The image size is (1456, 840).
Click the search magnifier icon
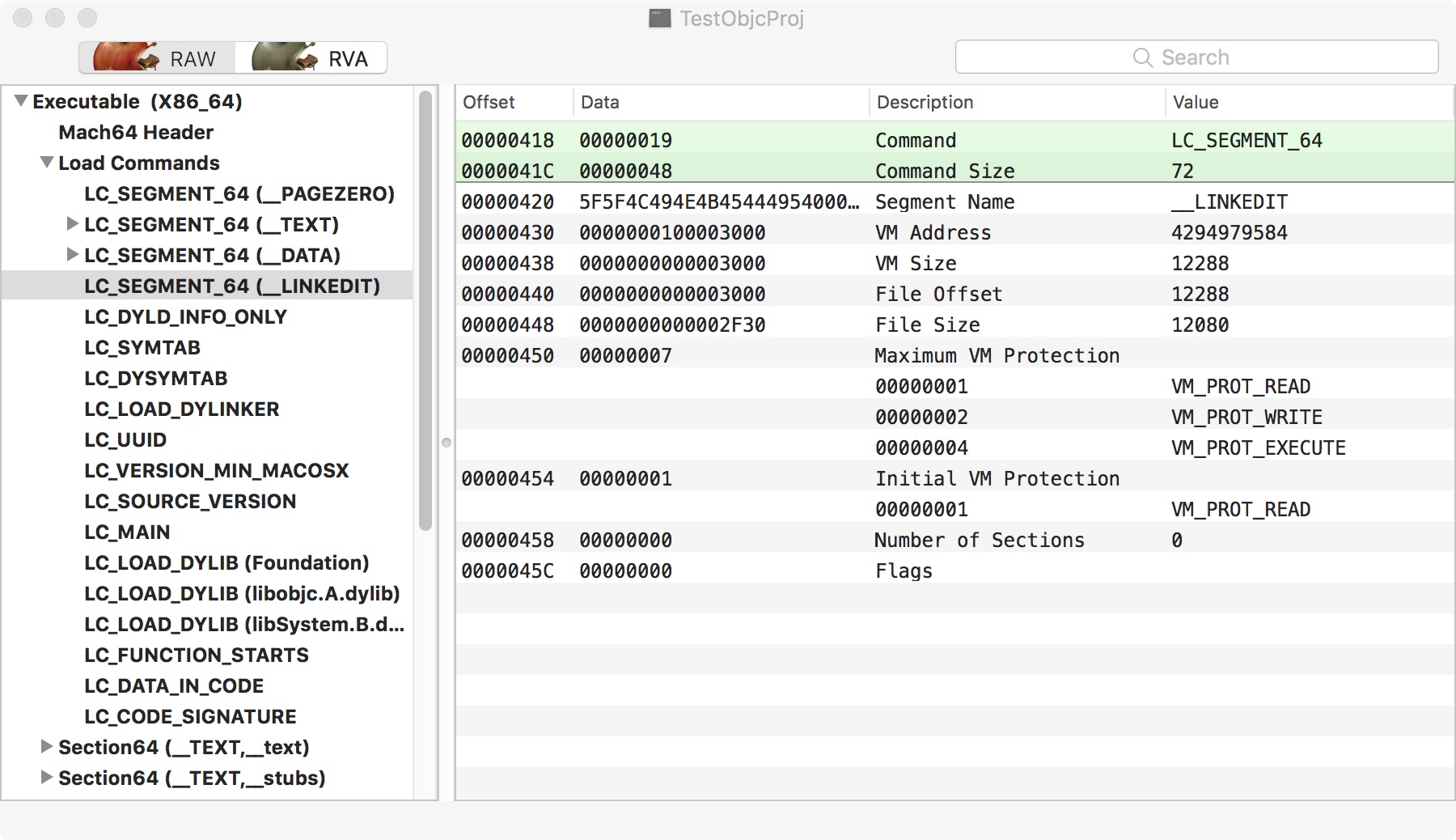(1142, 57)
